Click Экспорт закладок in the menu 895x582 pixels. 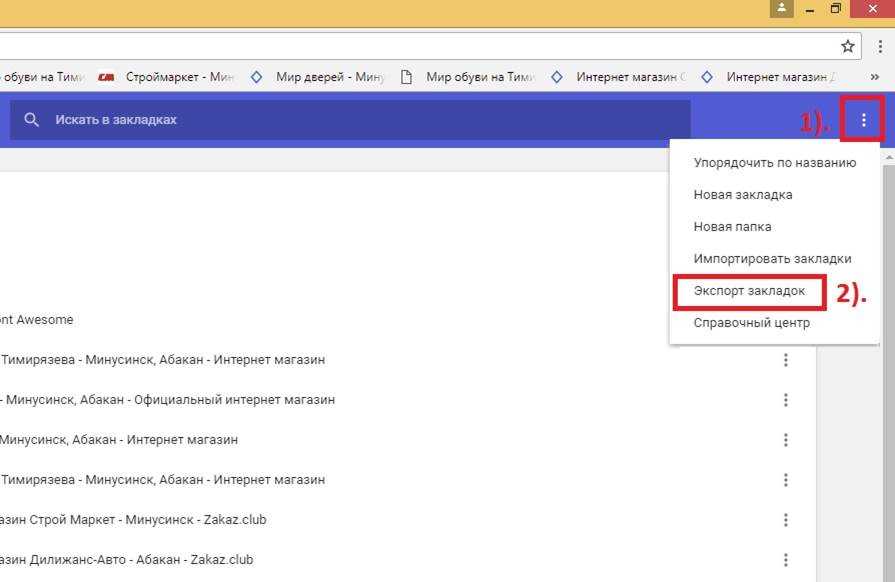point(749,291)
